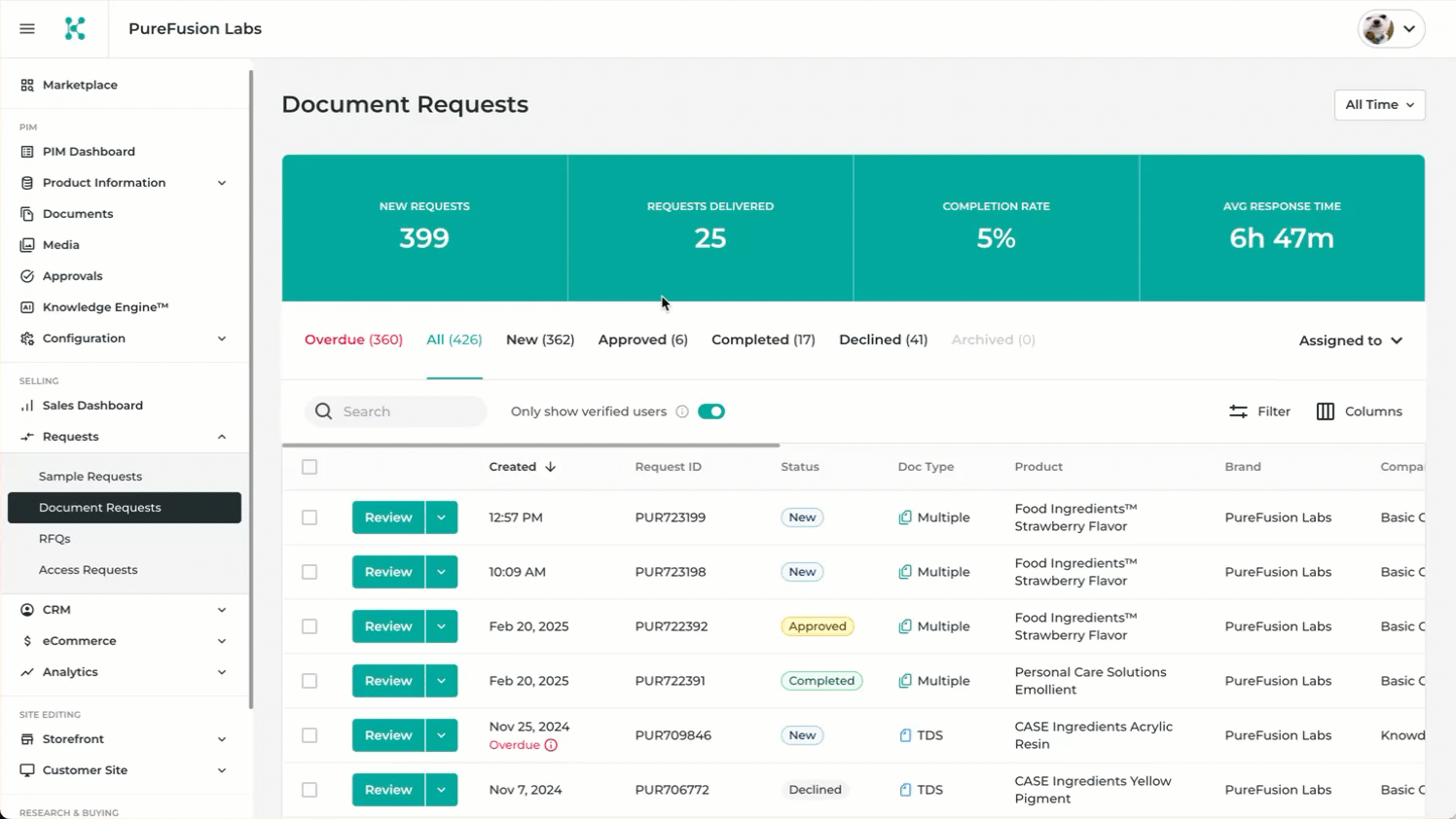The height and width of the screenshot is (819, 1456).
Task: Click the eCommerce dollar icon
Action: [x=27, y=641]
